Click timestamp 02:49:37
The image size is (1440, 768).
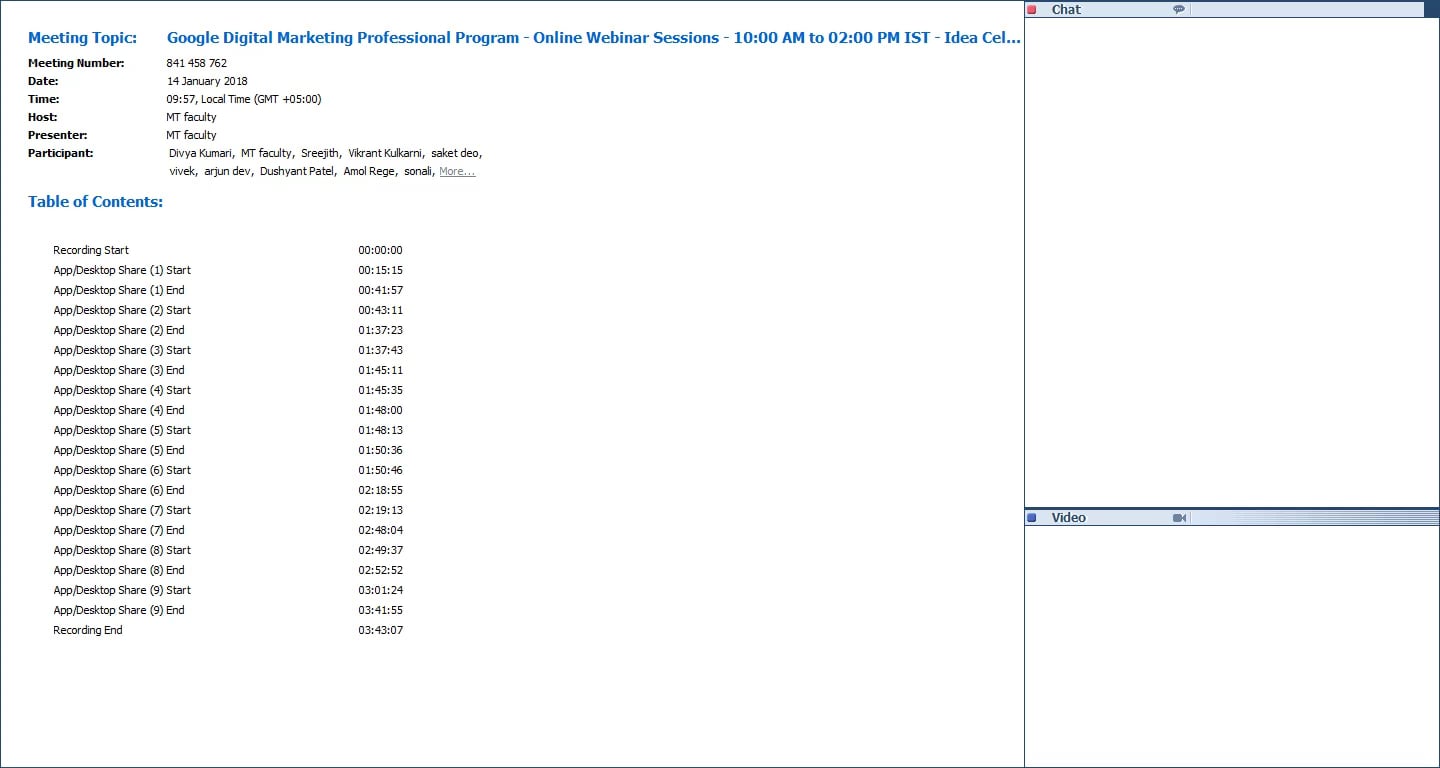tap(380, 551)
